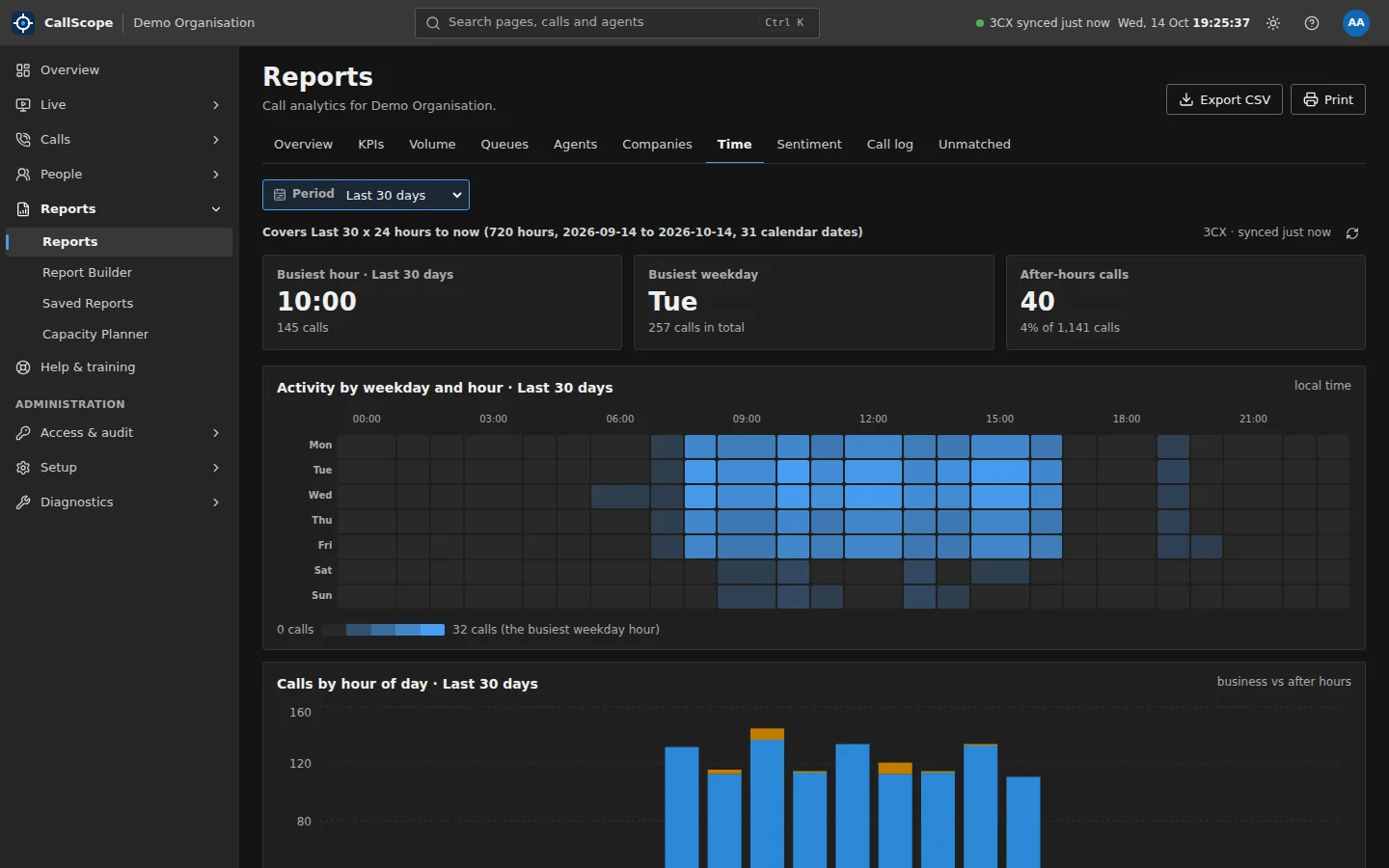Click the Help & training lifebuoy icon
Image resolution: width=1389 pixels, height=868 pixels.
[x=23, y=367]
